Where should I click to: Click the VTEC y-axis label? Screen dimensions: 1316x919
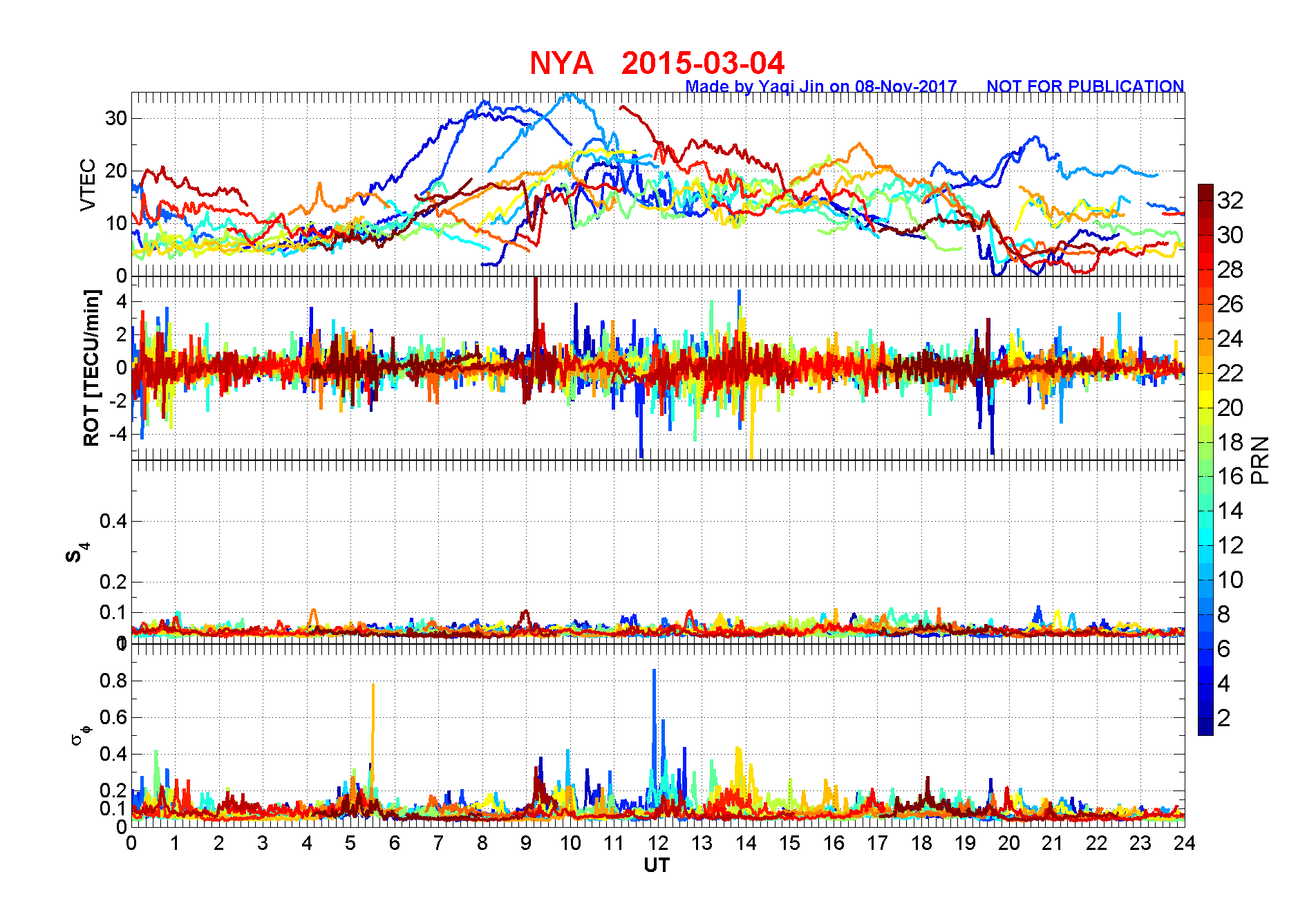click(x=88, y=184)
